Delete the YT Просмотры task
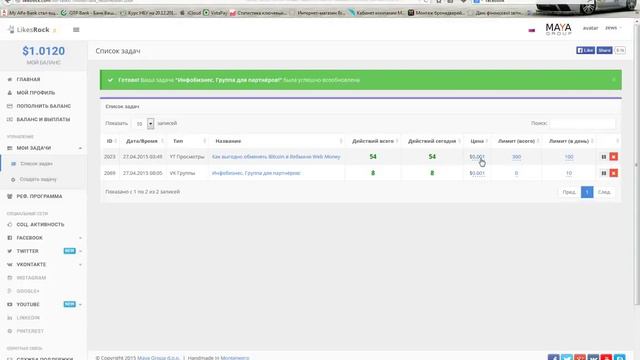640x360 pixels. tap(613, 157)
